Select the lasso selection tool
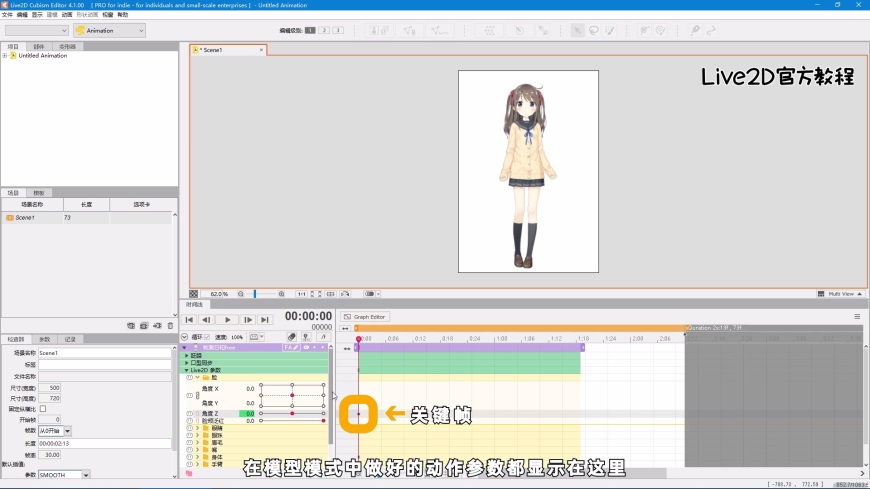Viewport: 870px width, 489px height. point(594,31)
